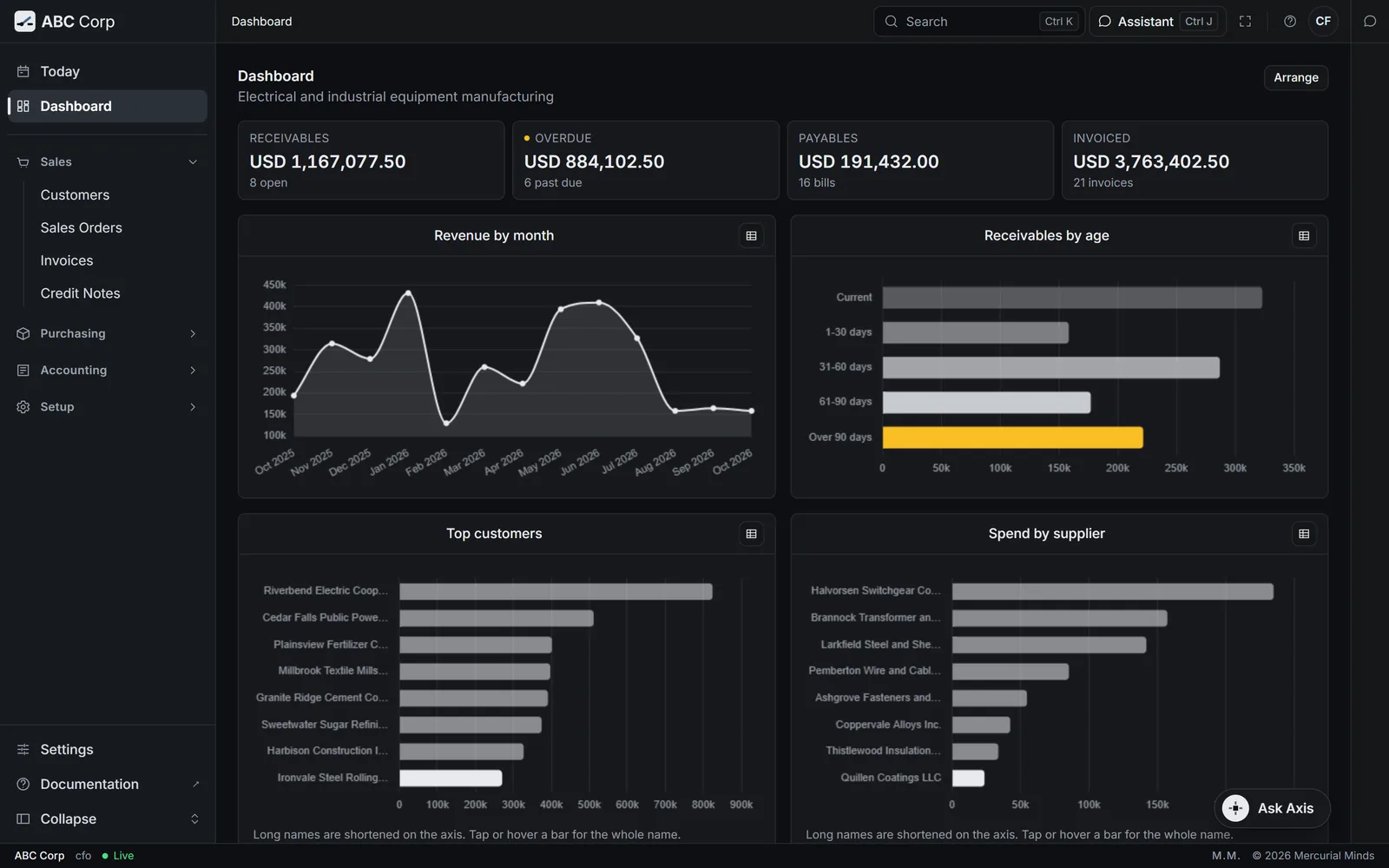The image size is (1389, 868).
Task: Open the Payables summary card
Action: [x=920, y=161]
